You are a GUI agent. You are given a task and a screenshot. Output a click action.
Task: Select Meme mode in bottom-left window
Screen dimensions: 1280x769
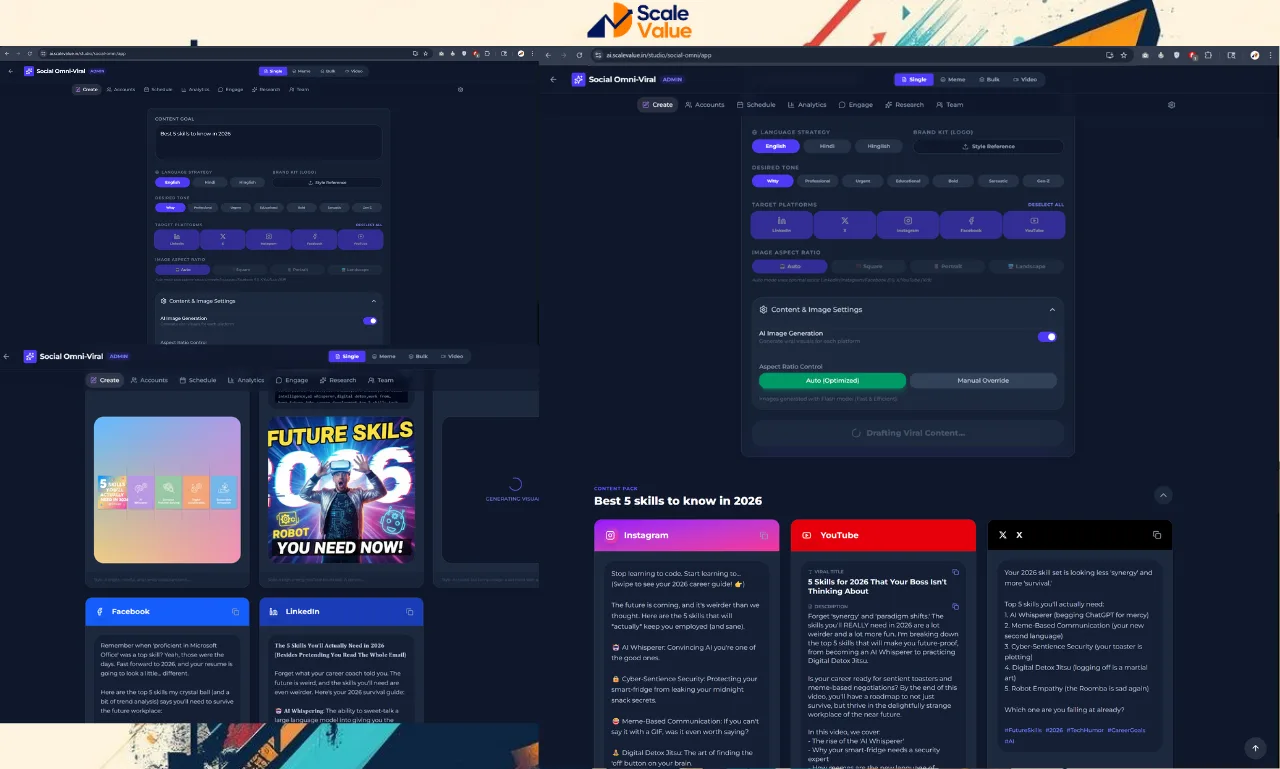[384, 356]
